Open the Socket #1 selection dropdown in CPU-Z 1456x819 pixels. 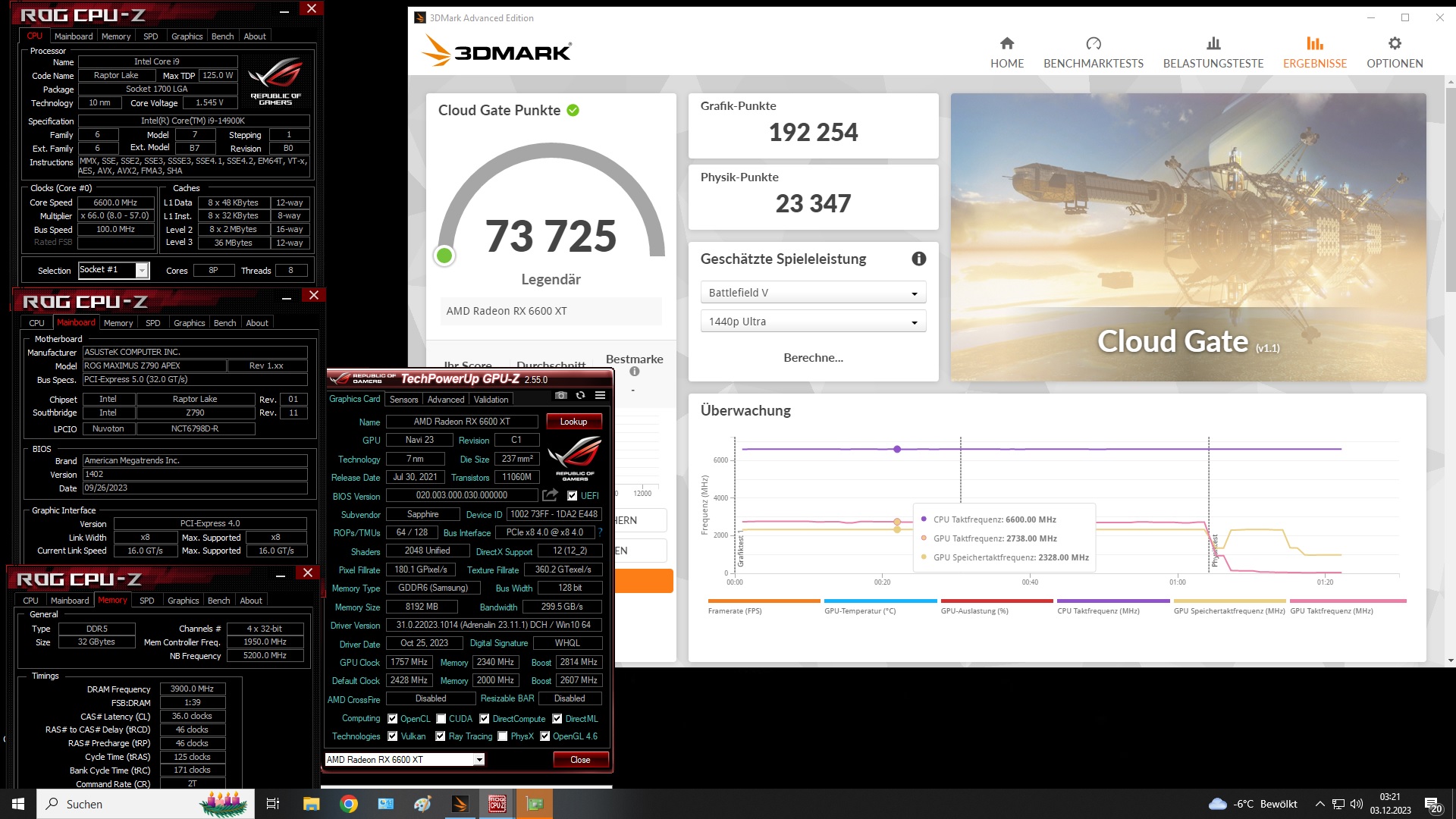point(114,270)
